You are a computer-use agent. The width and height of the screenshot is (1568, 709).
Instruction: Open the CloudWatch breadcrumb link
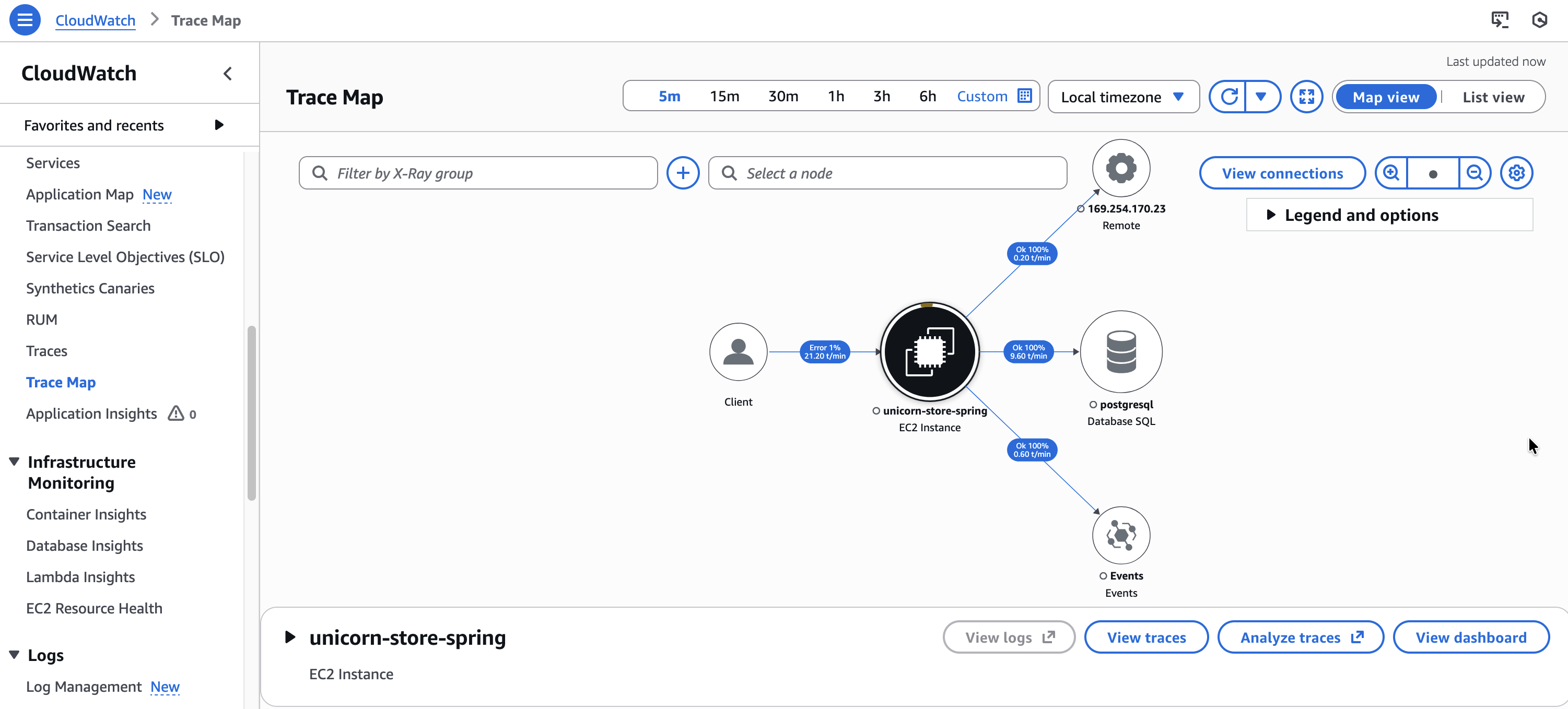[95, 19]
